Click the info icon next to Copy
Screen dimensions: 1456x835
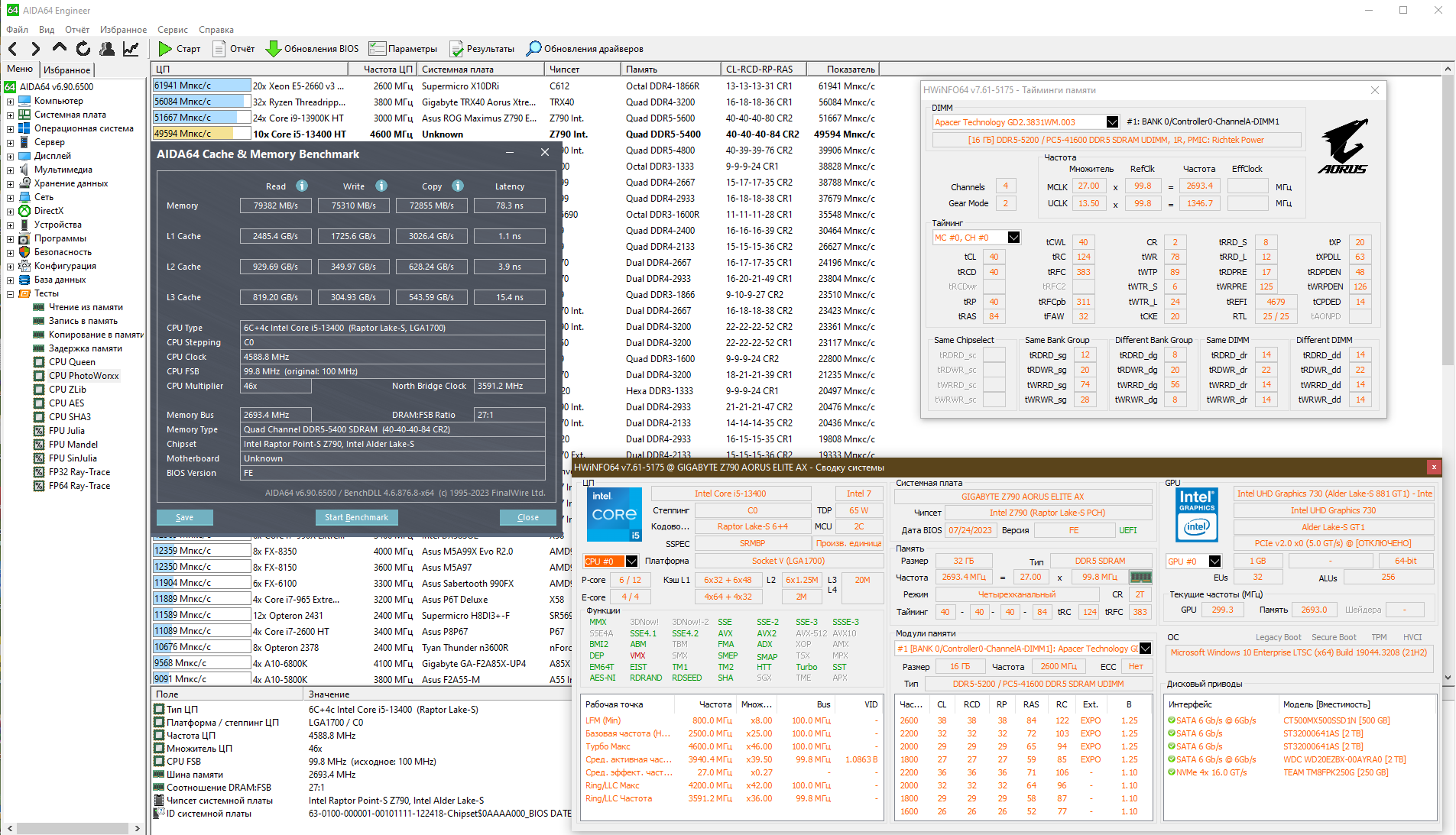tap(458, 186)
